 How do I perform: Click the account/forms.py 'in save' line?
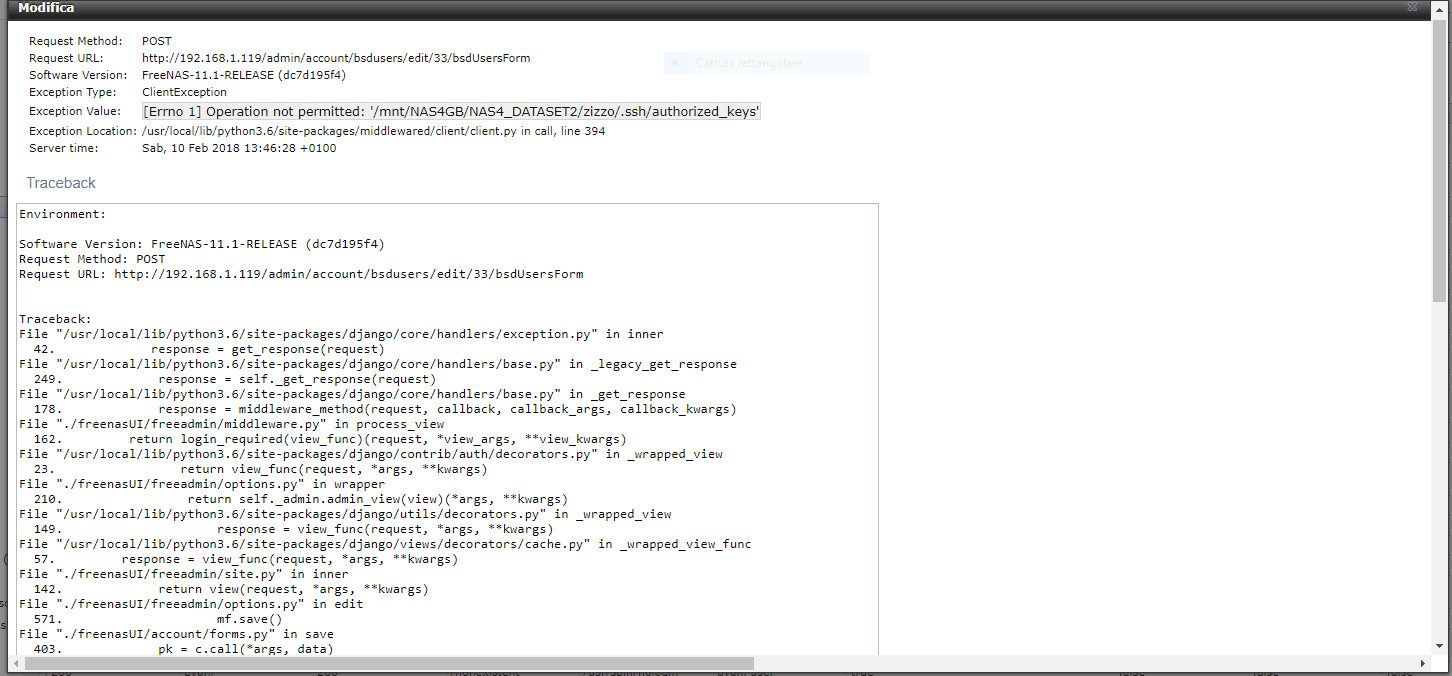tap(176, 634)
